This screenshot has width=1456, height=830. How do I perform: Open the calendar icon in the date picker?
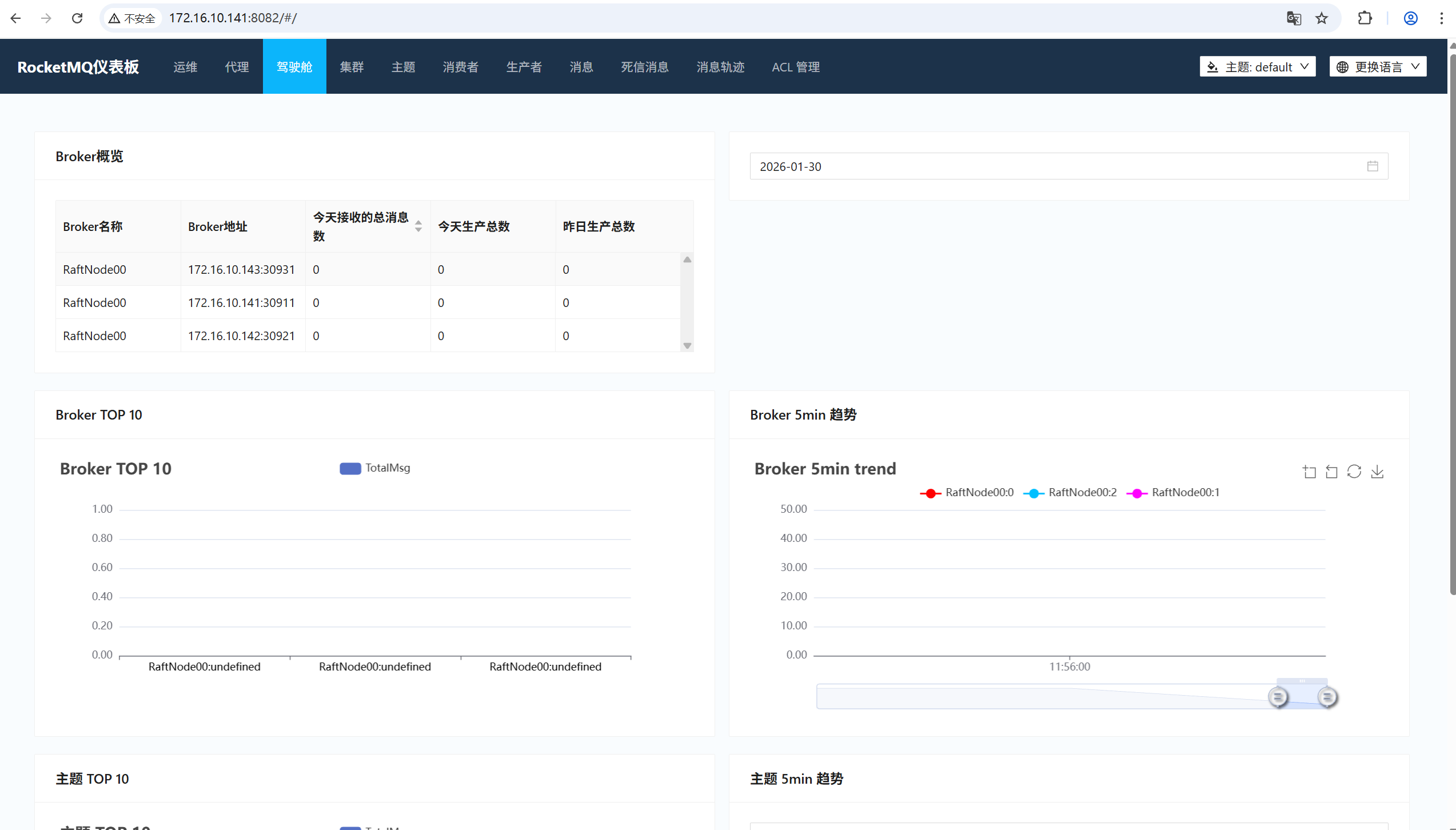pos(1372,166)
